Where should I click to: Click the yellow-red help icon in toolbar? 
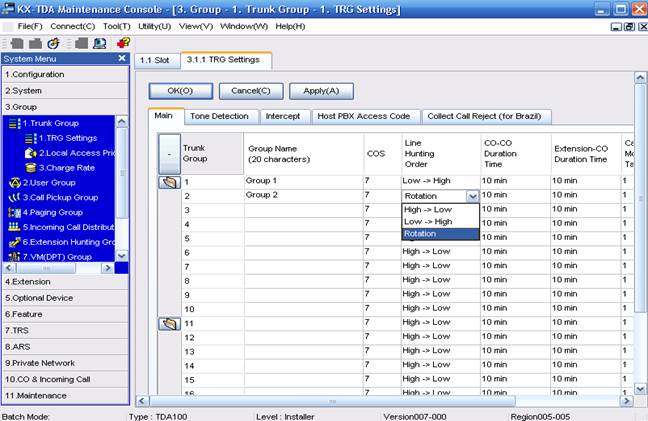[x=123, y=43]
